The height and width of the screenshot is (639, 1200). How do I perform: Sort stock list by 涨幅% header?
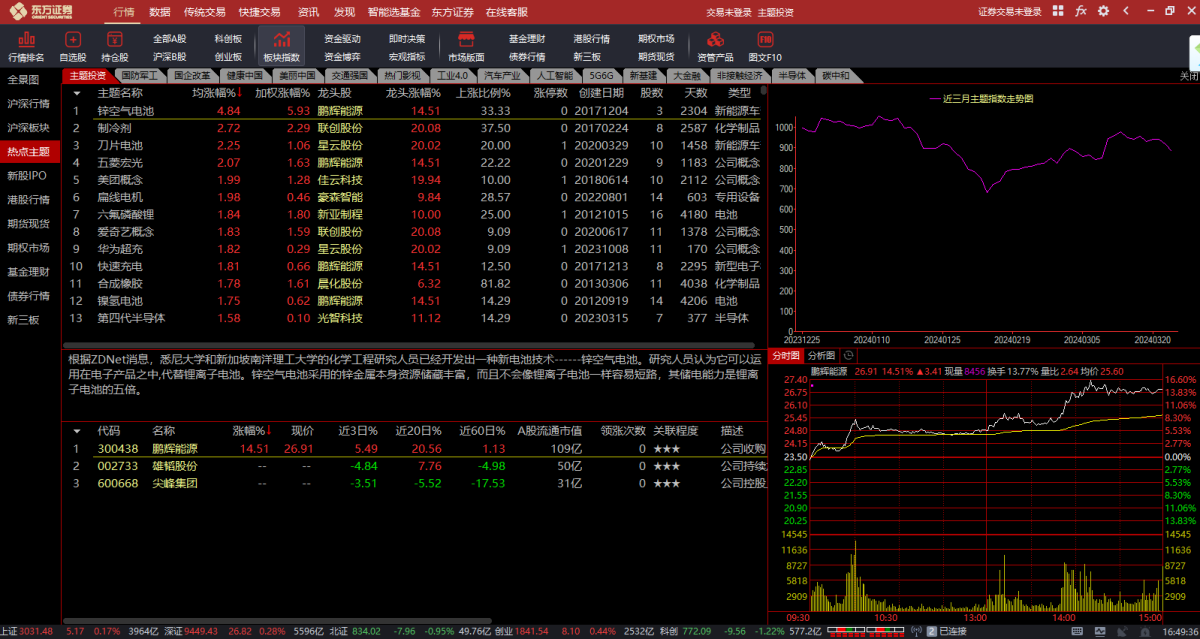point(251,430)
